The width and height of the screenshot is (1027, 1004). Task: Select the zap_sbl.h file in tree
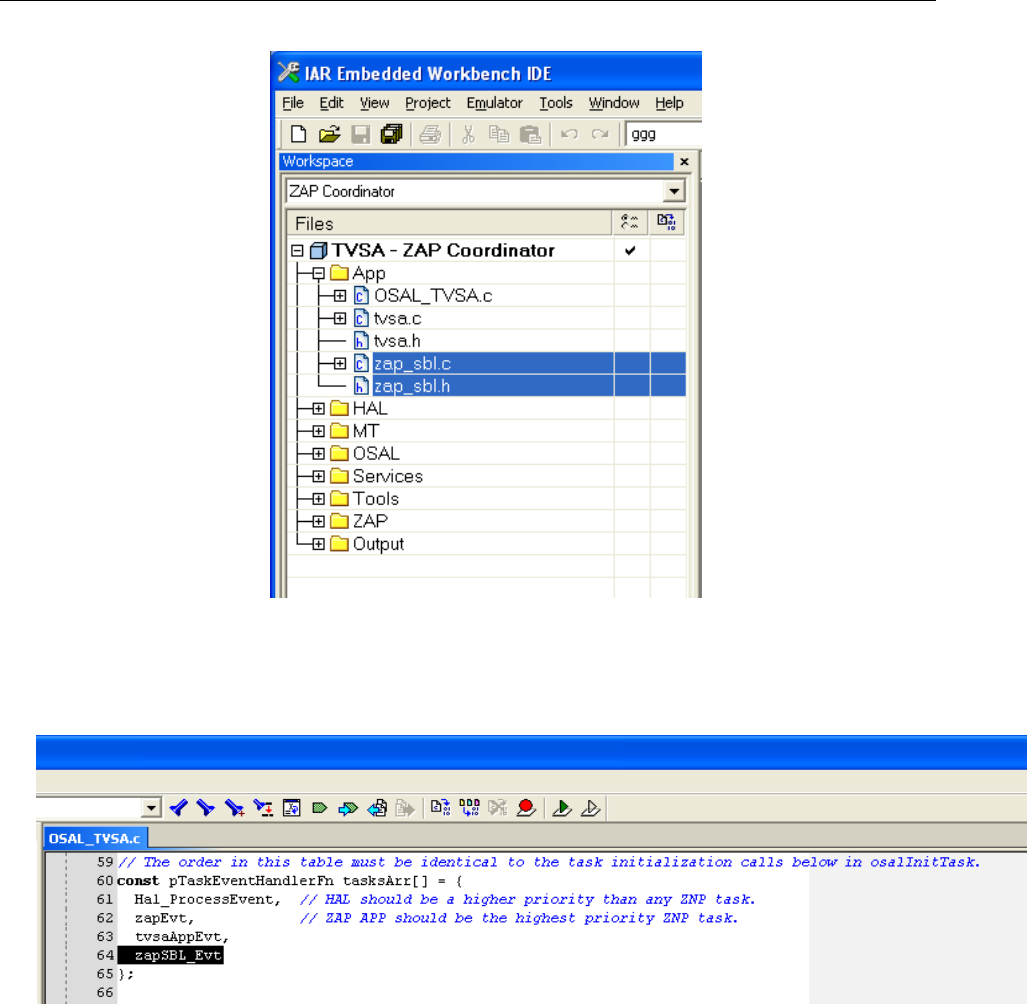click(x=412, y=386)
